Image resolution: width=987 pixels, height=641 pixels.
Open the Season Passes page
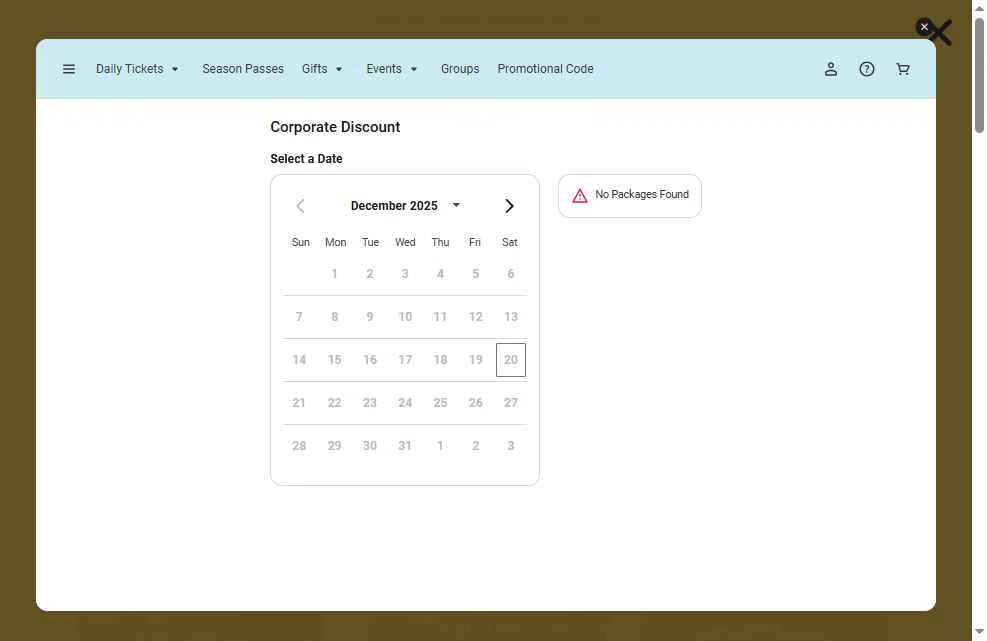pos(243,69)
